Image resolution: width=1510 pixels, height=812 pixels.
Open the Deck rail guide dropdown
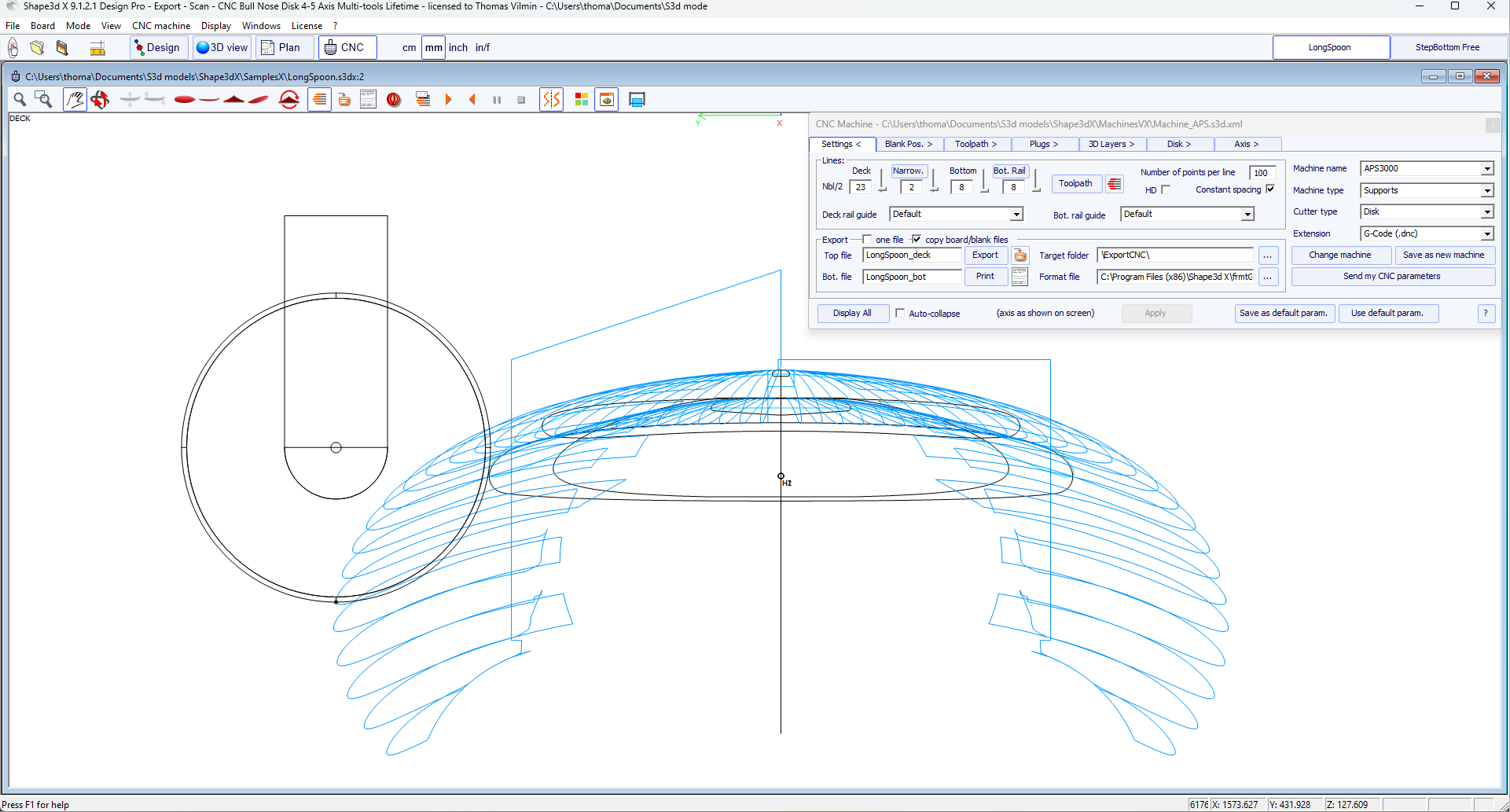click(1016, 215)
